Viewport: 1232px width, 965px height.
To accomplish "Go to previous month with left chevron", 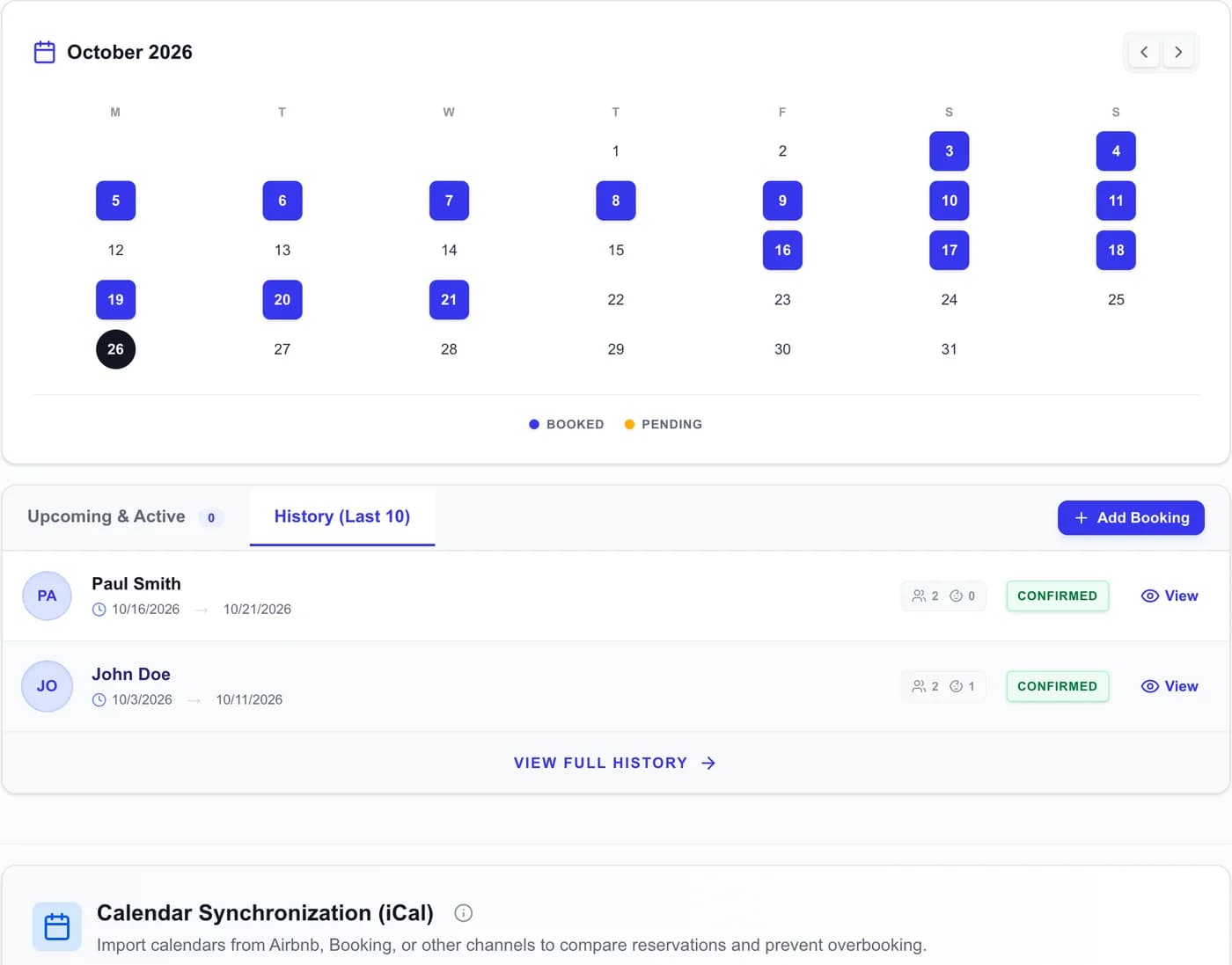I will (x=1144, y=52).
